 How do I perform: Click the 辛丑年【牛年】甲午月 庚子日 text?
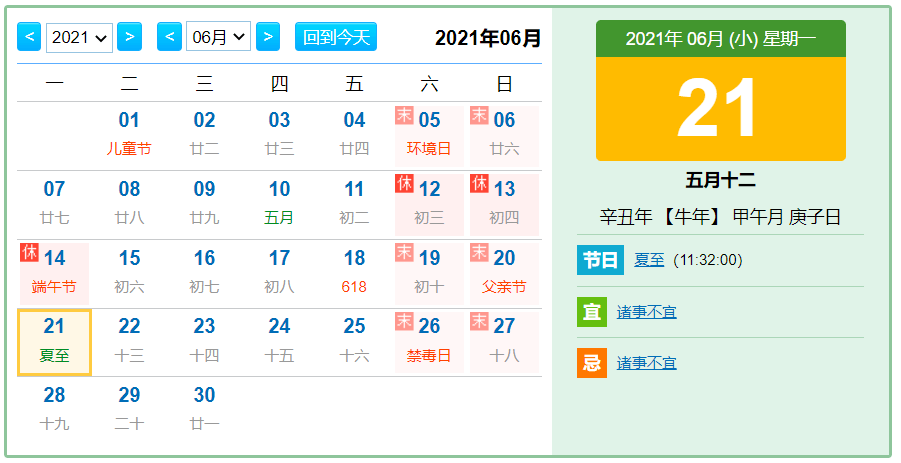tap(721, 217)
